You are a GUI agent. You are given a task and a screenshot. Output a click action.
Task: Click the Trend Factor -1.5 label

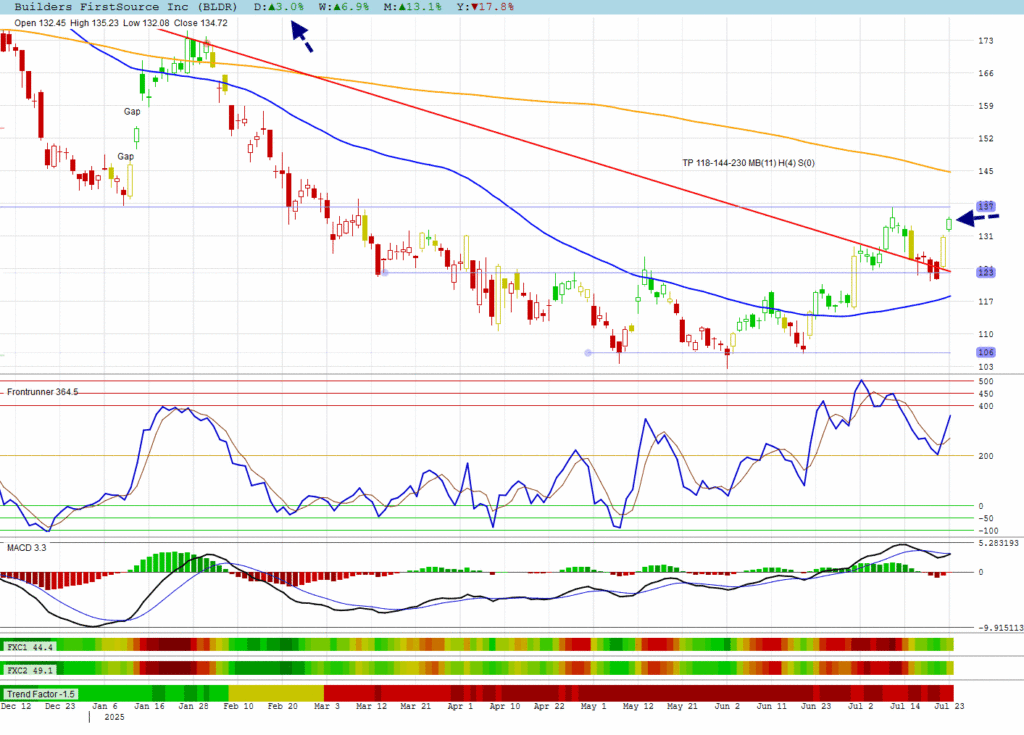[x=40, y=694]
